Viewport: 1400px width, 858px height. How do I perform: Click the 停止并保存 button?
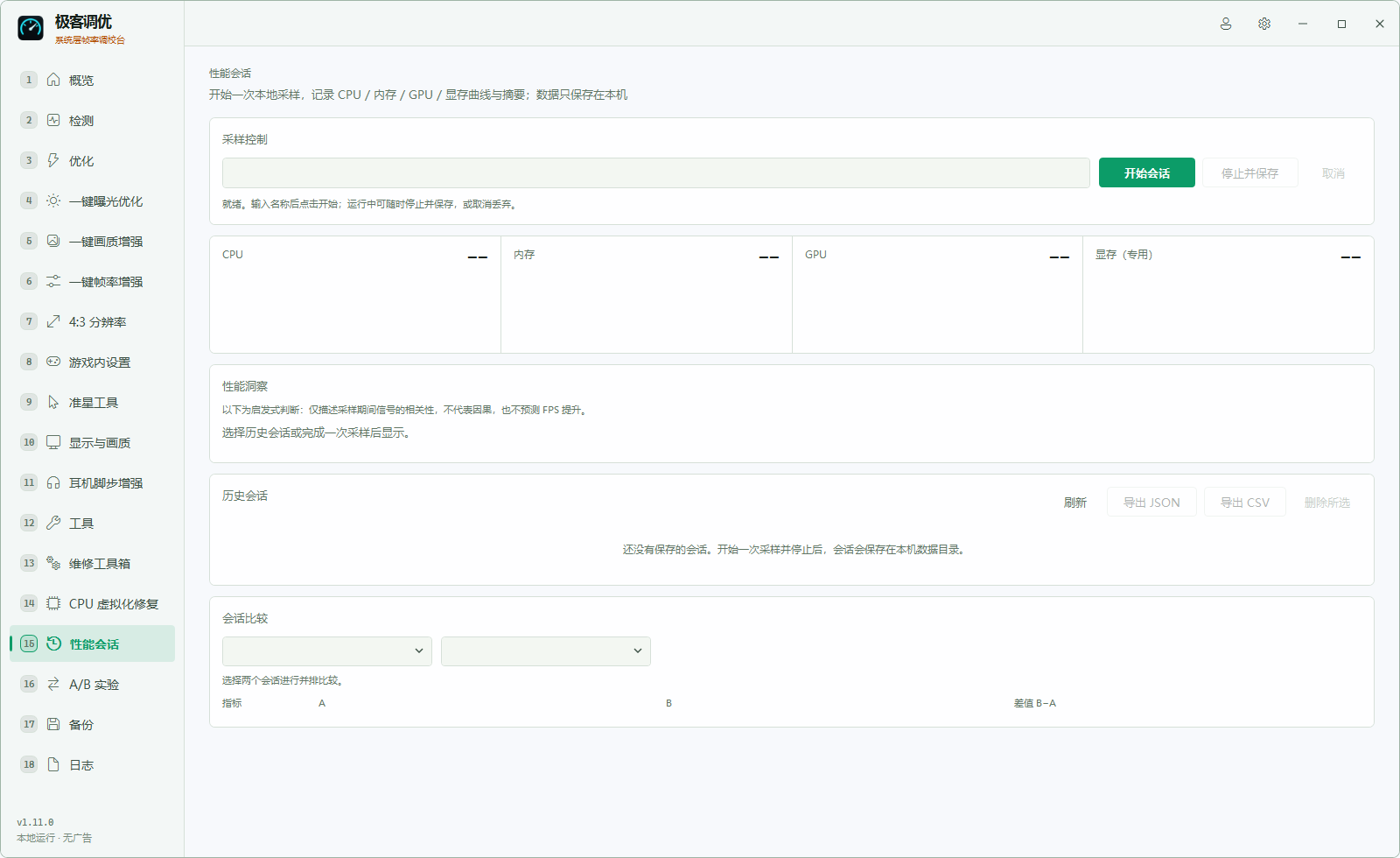[1249, 173]
